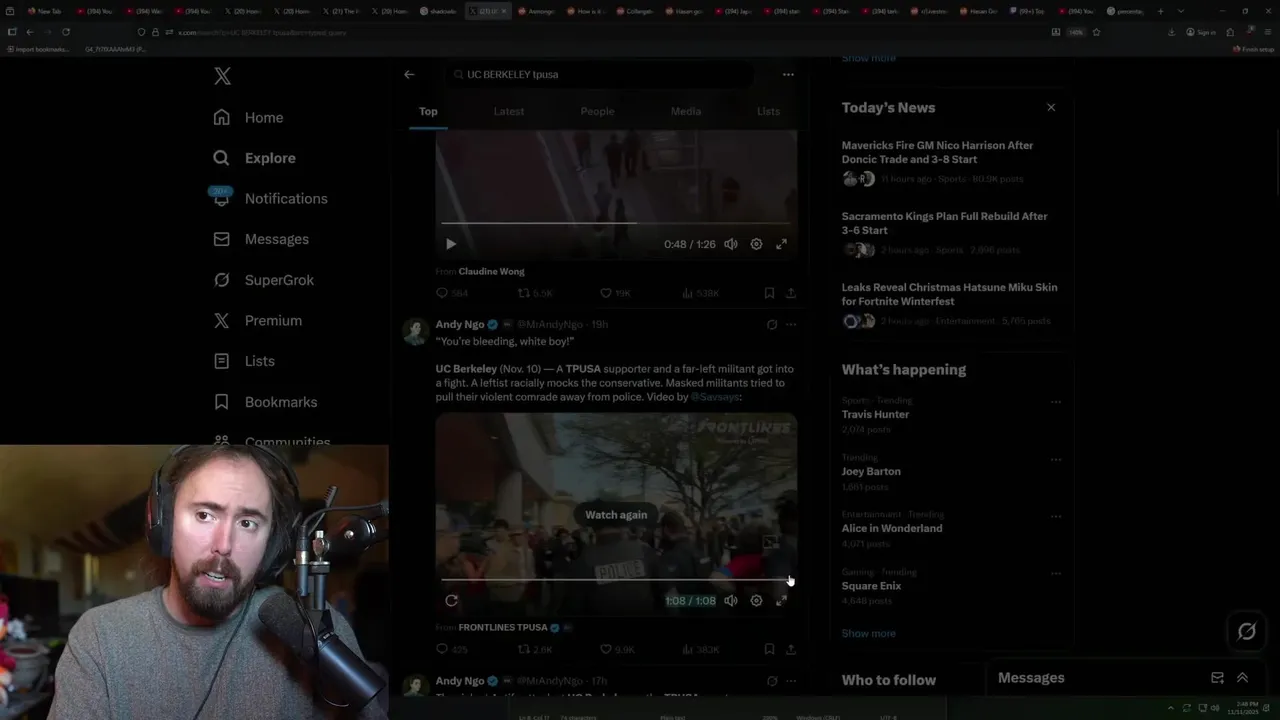This screenshot has width=1280, height=720.
Task: Seek the first video's progress bar
Action: click(616, 223)
